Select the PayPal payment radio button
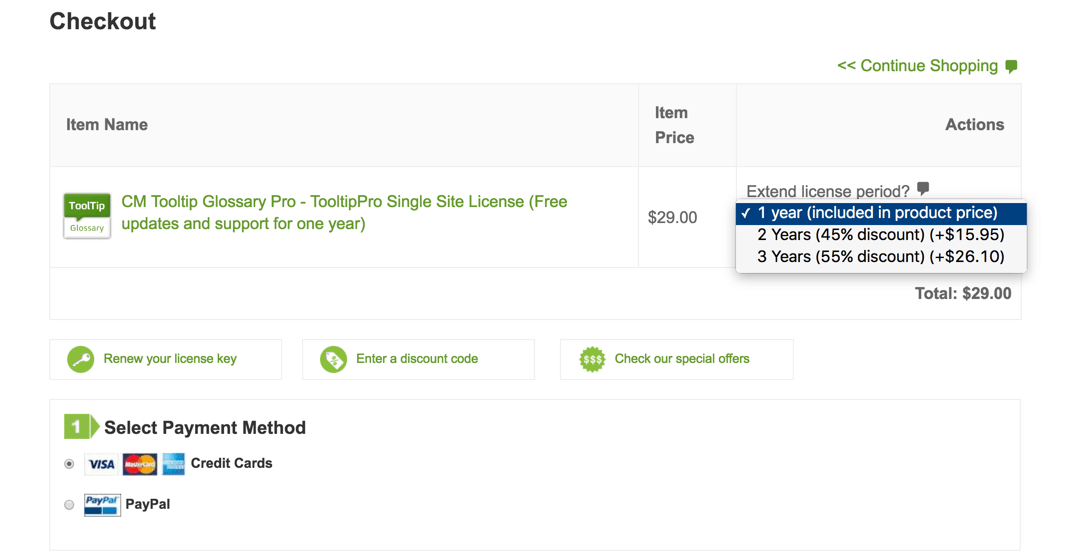1066x560 pixels. coord(69,505)
